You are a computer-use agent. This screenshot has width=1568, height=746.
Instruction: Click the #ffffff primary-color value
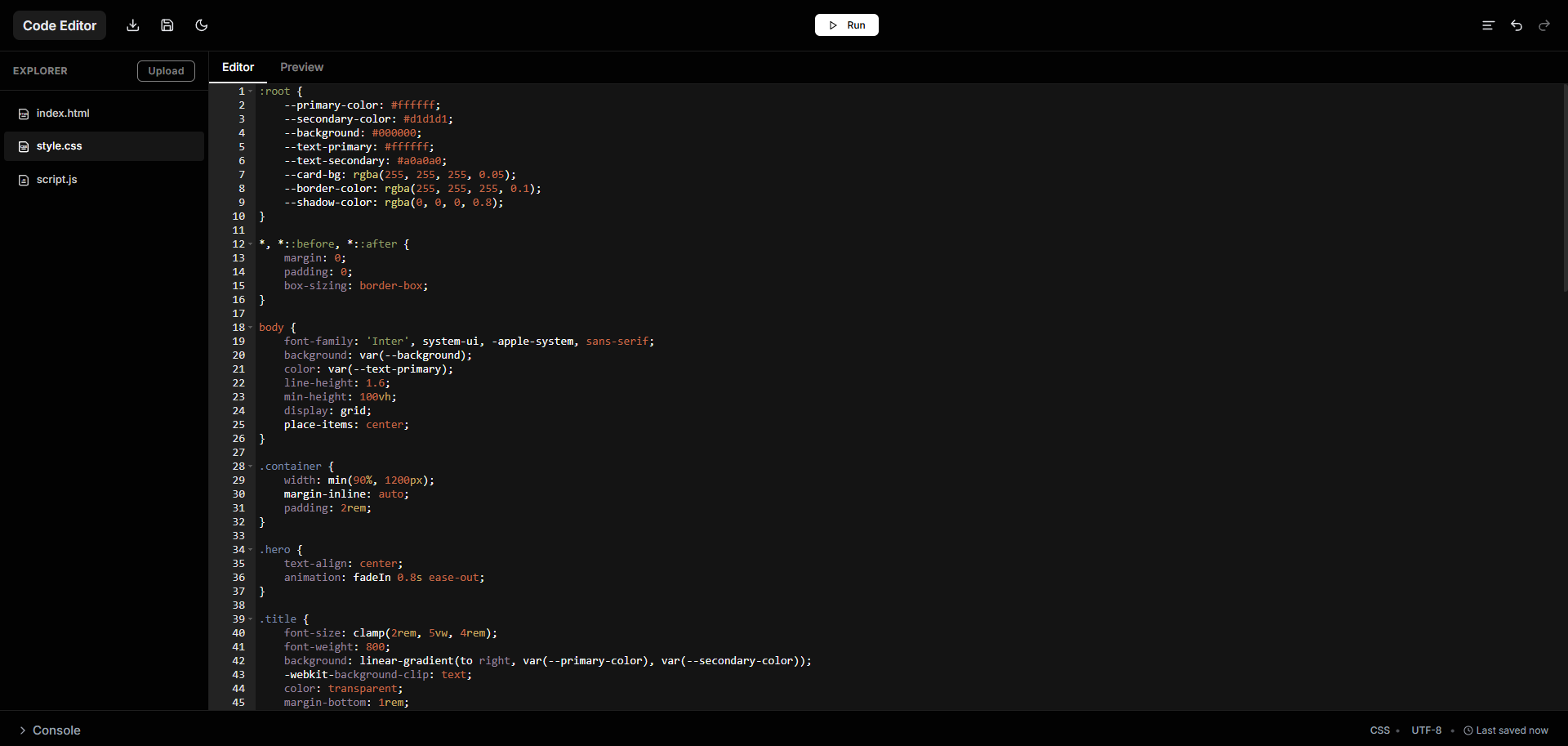click(412, 105)
